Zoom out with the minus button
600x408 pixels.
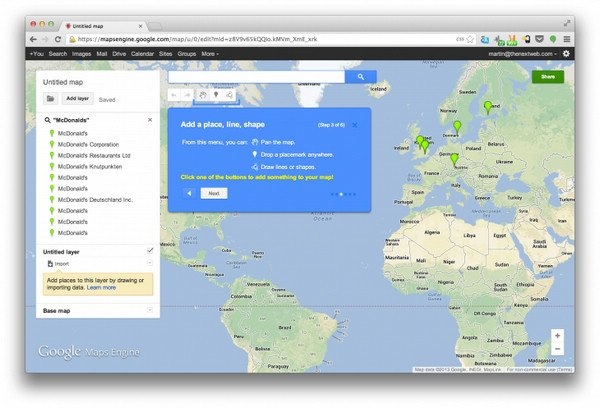tap(557, 349)
